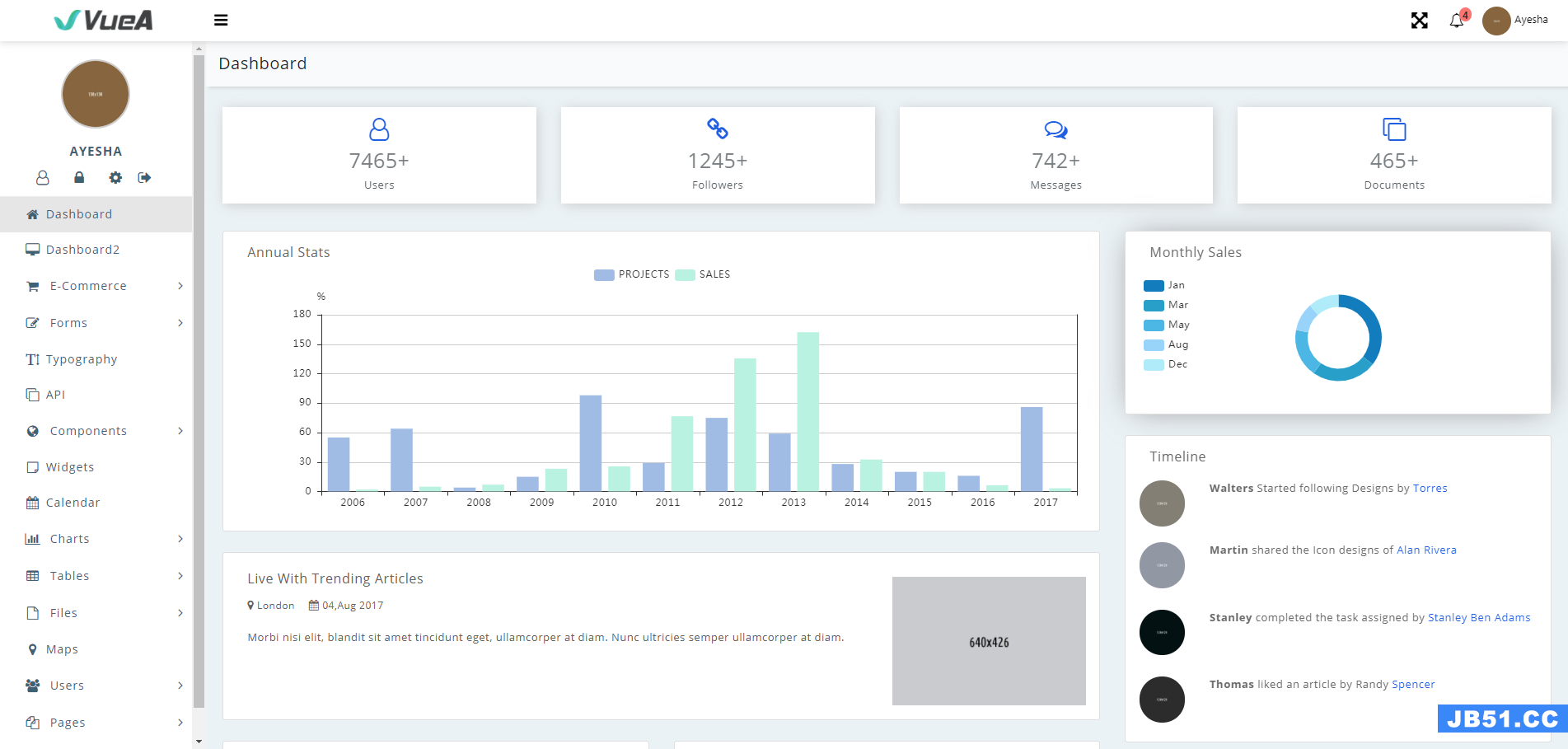Expand the Users submenu chevron

(x=180, y=686)
